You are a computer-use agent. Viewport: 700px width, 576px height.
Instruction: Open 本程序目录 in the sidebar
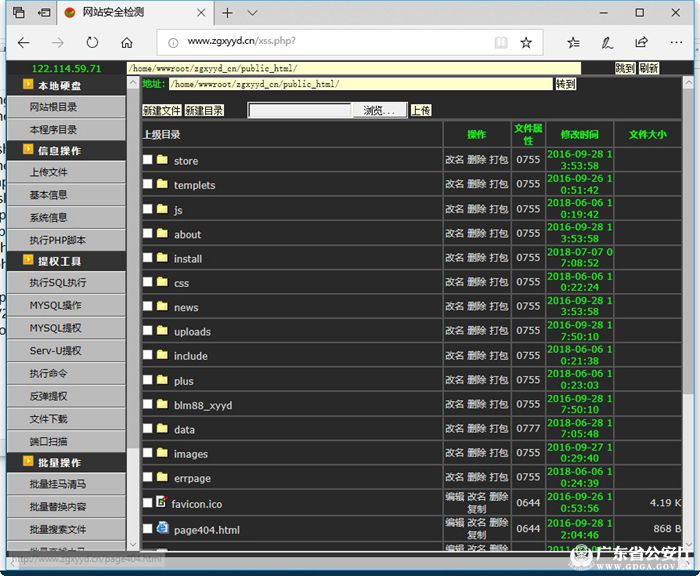pos(67,129)
